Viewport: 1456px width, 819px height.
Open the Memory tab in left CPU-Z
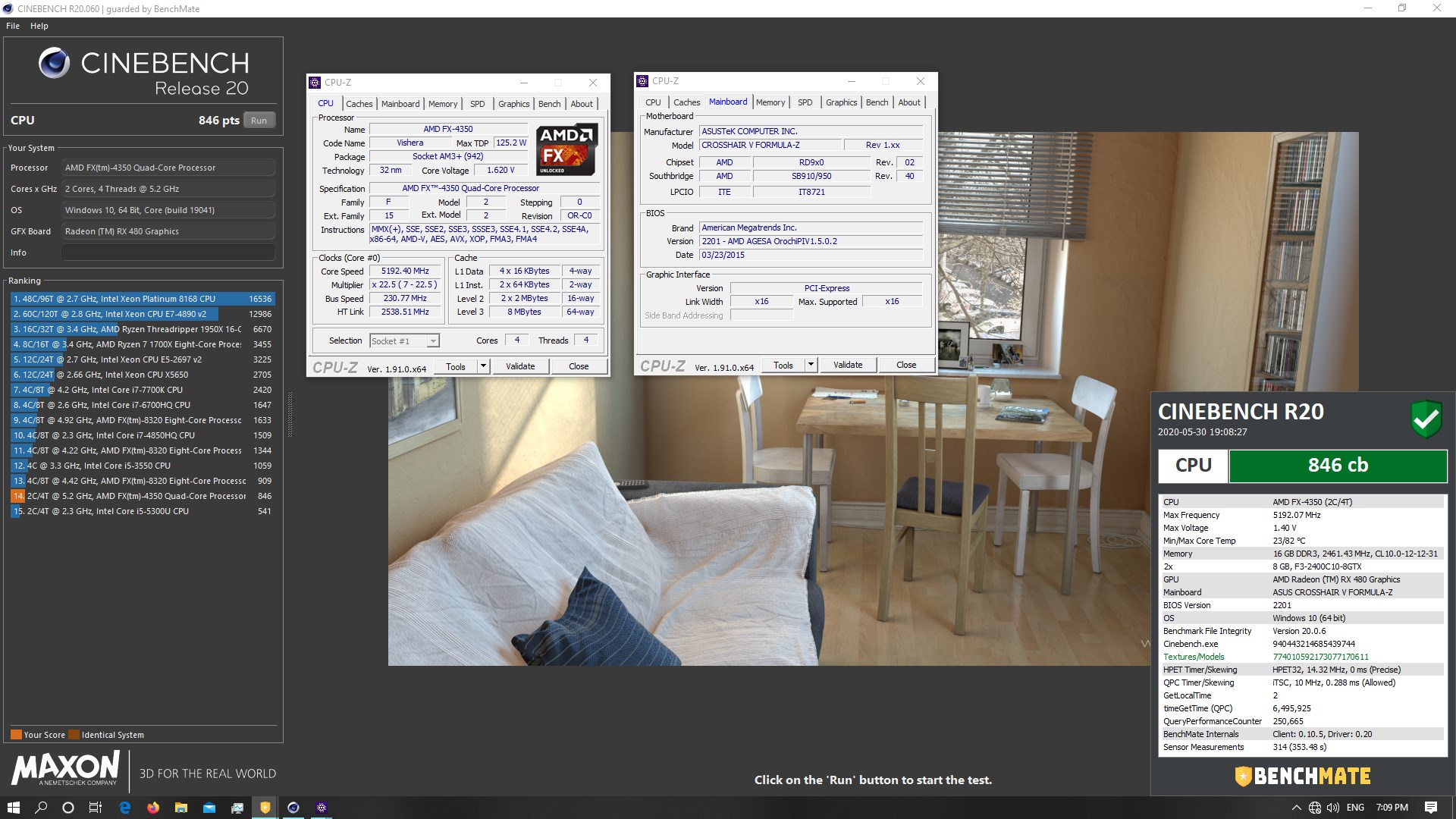pyautogui.click(x=443, y=104)
